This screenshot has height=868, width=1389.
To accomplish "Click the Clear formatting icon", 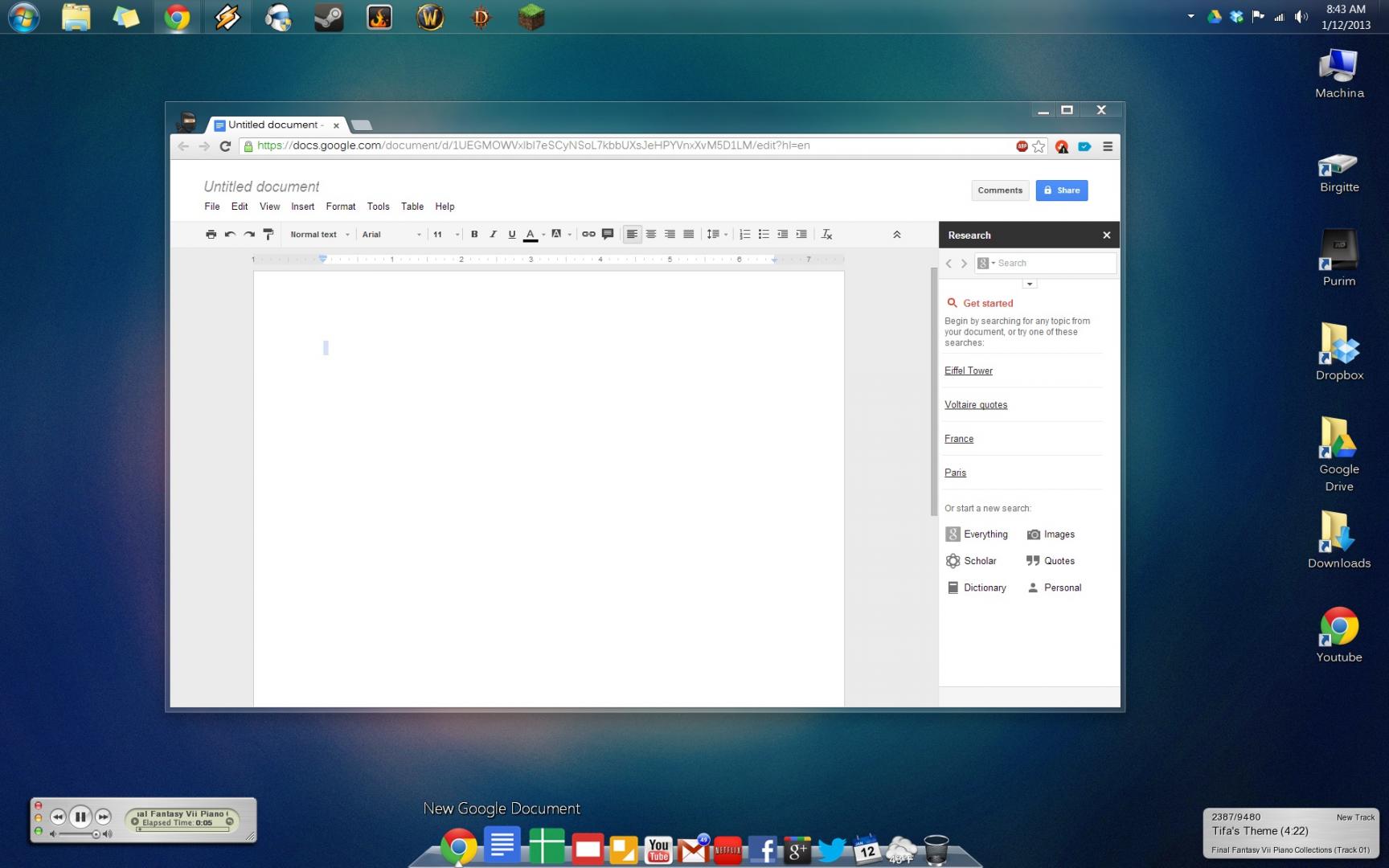I will [826, 235].
